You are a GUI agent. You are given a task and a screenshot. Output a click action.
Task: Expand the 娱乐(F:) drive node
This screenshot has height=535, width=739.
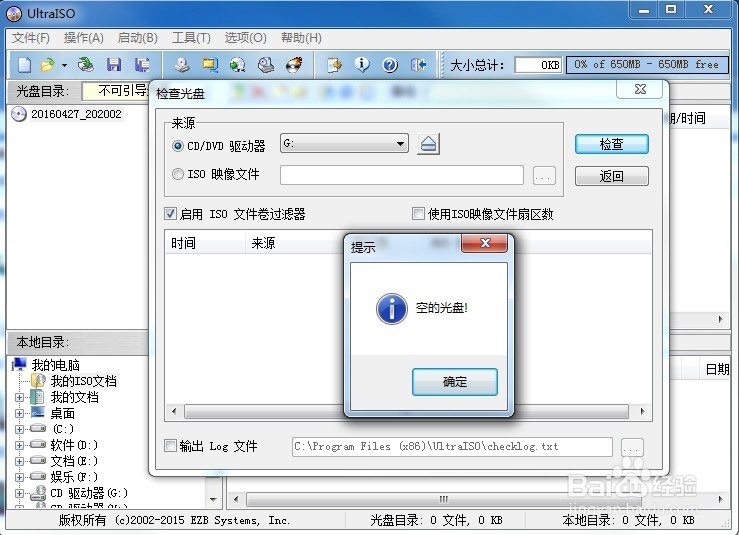pyautogui.click(x=19, y=477)
